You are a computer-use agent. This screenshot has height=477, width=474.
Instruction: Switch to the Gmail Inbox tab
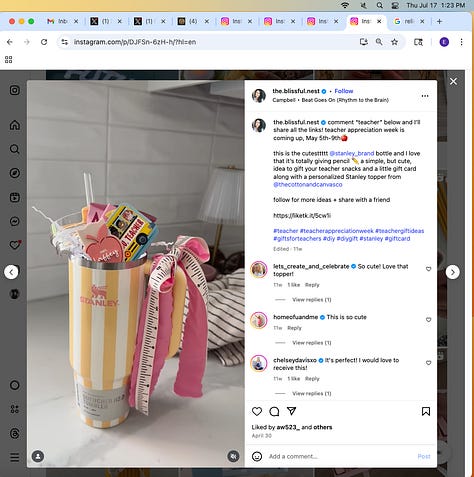[x=62, y=21]
